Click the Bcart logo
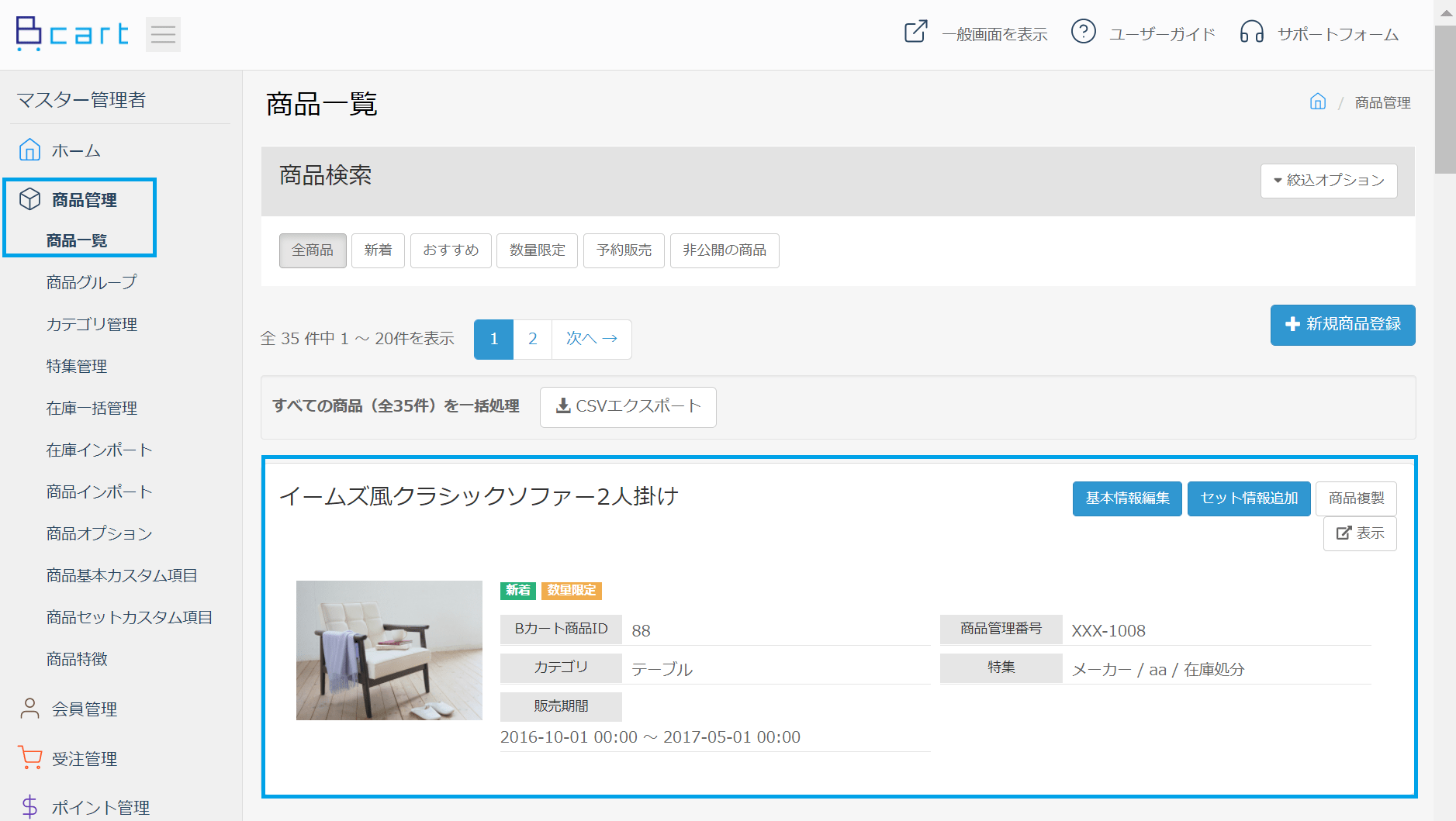The height and width of the screenshot is (821, 1456). pos(71,34)
